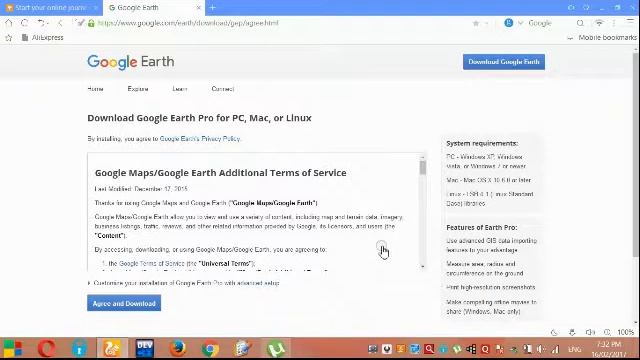Open the Connect navigation item
This screenshot has width=640, height=360.
click(x=222, y=89)
